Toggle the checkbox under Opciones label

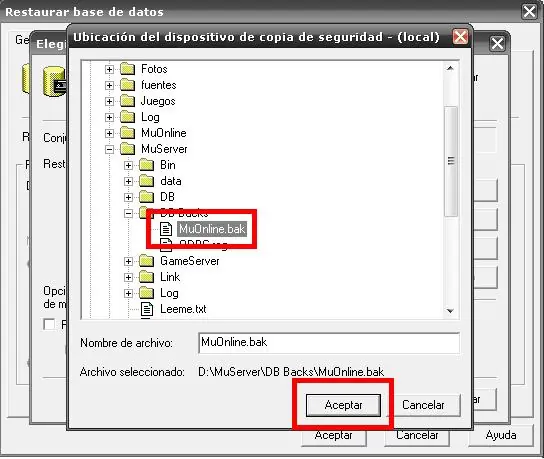(49, 324)
